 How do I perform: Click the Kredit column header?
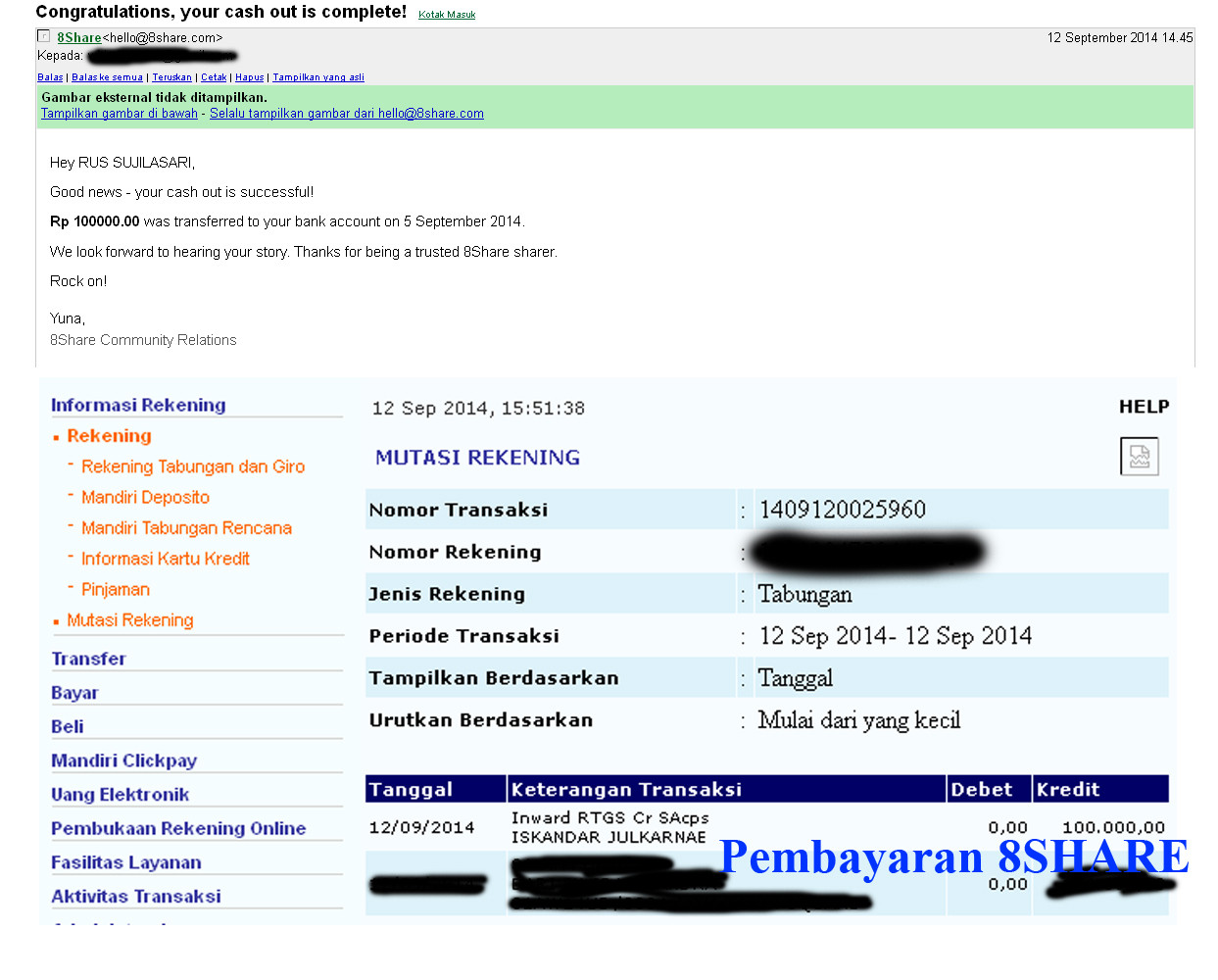(x=1100, y=789)
